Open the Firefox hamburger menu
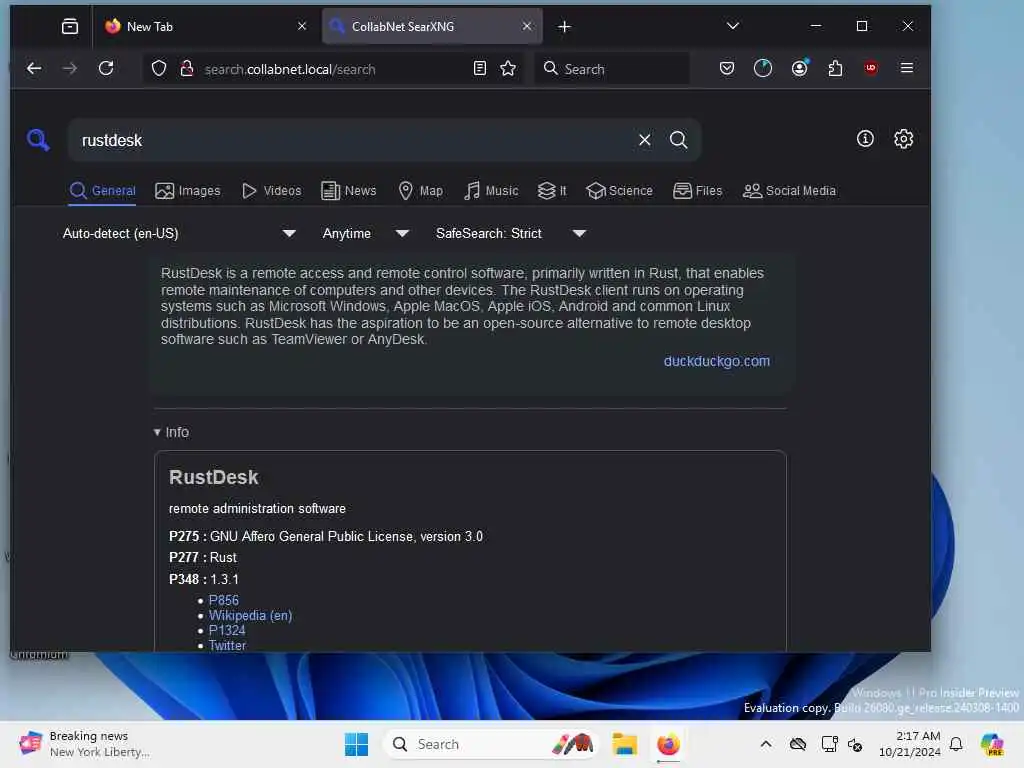The height and width of the screenshot is (768, 1024). (906, 69)
